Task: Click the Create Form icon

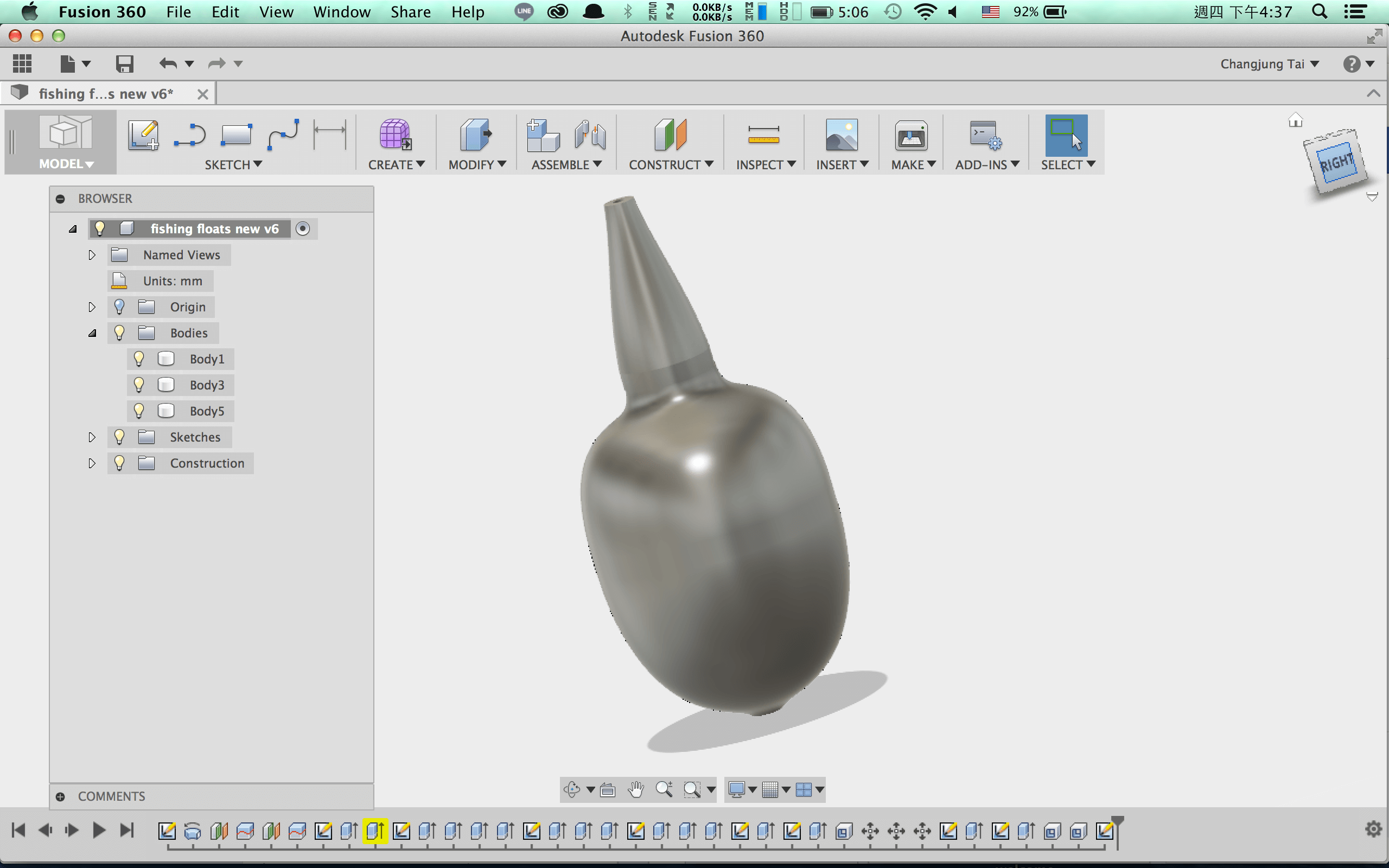Action: (x=395, y=136)
